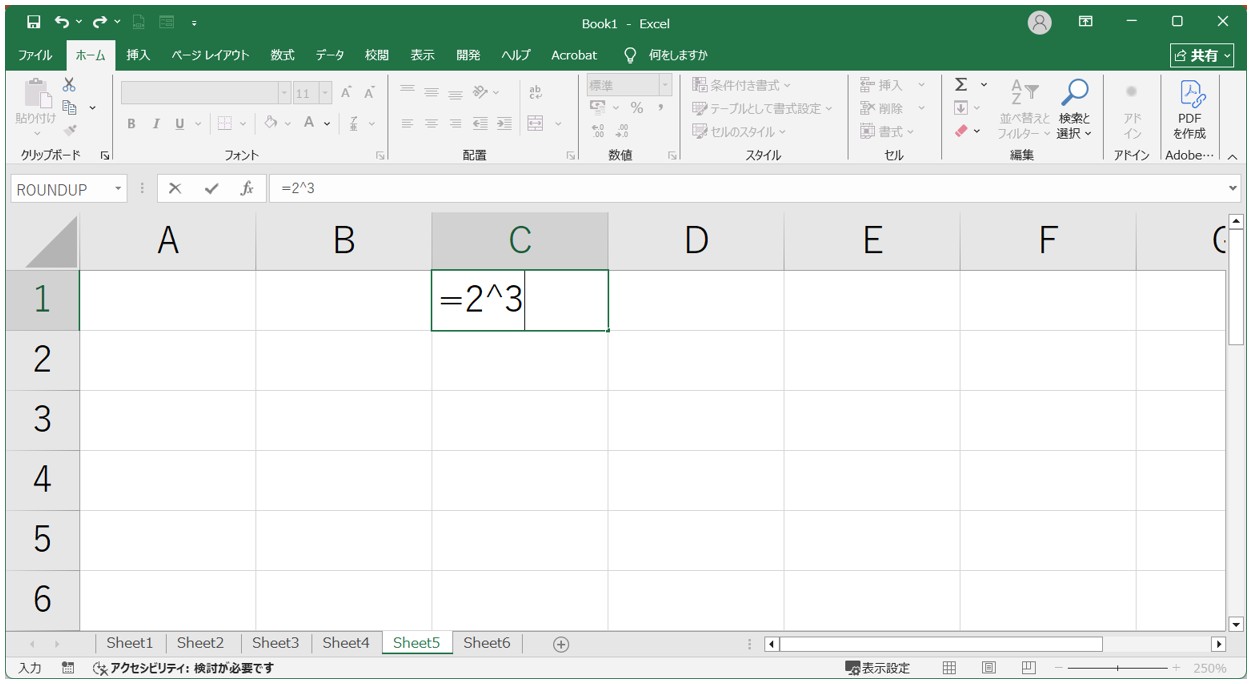Expand the Name Box dropdown
Viewport: 1253px width, 684px height.
(x=118, y=189)
